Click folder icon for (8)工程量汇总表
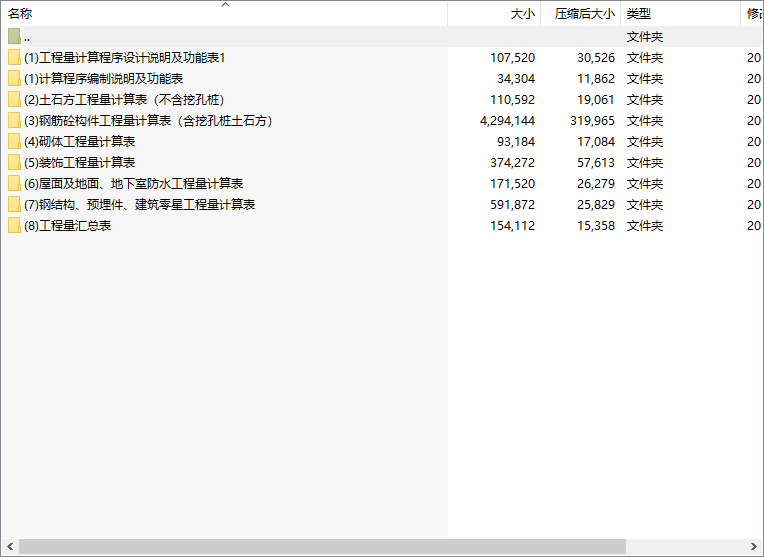The width and height of the screenshot is (764, 557). (x=14, y=225)
